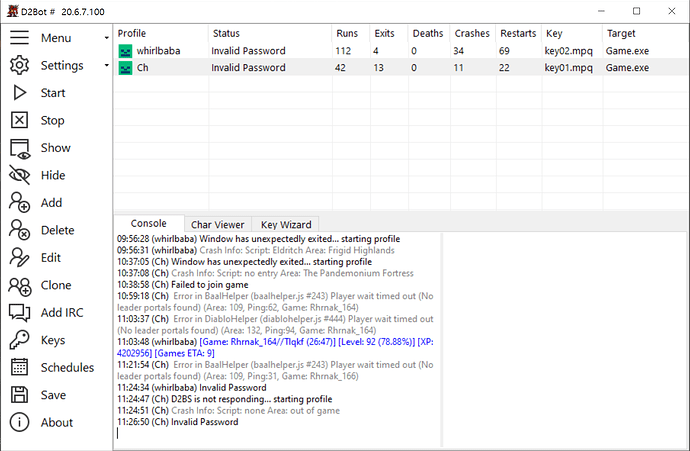Click the Settings gear icon

click(19, 65)
